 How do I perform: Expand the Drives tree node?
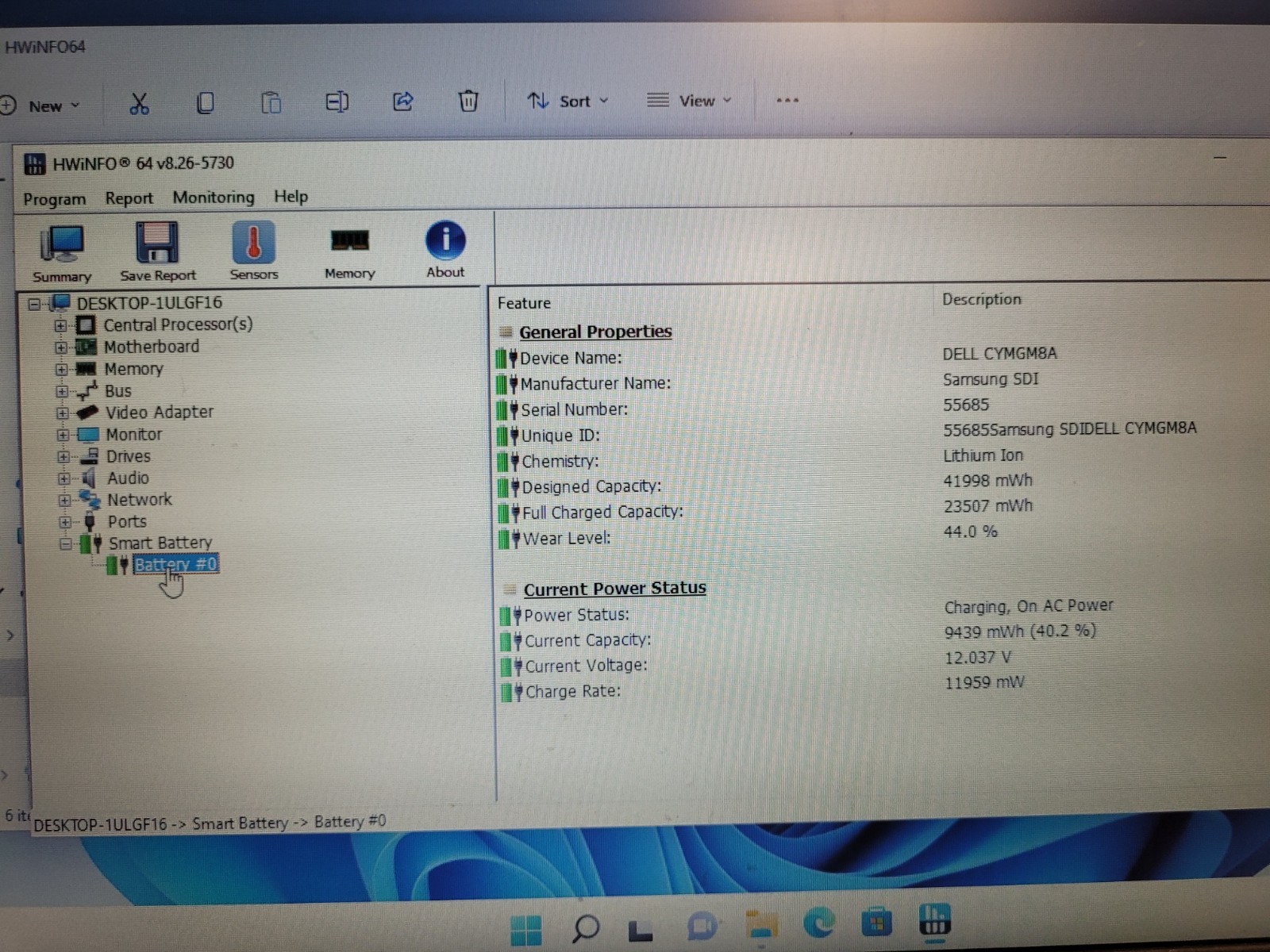pyautogui.click(x=63, y=457)
